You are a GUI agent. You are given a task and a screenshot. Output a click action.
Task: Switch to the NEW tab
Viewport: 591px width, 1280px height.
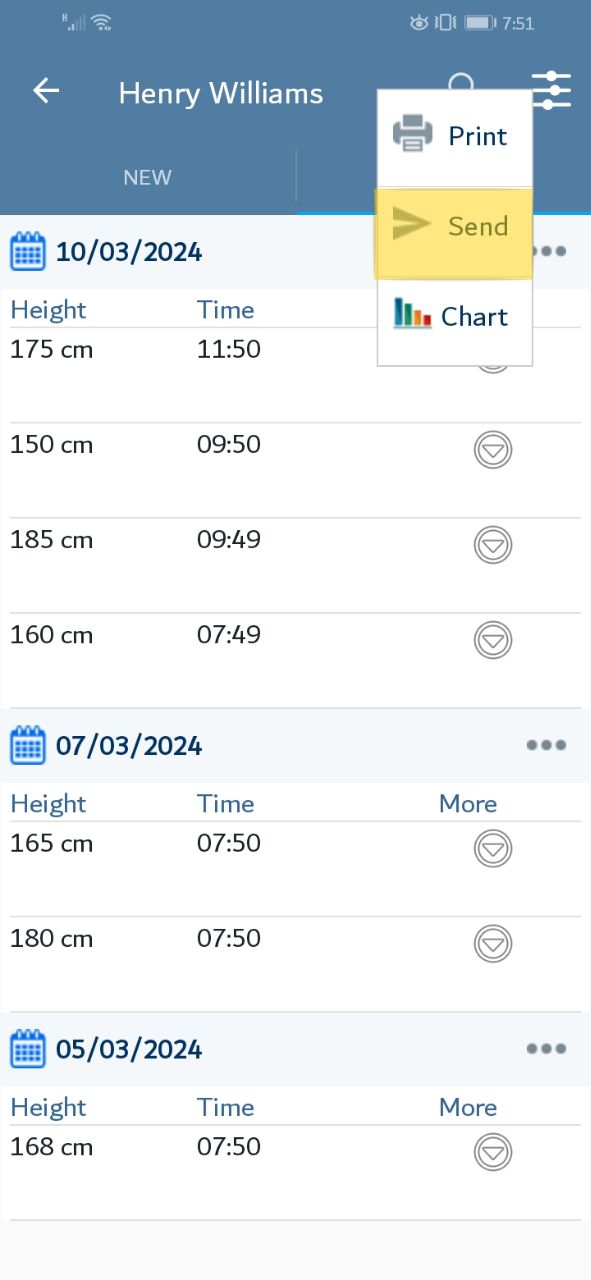pos(147,178)
